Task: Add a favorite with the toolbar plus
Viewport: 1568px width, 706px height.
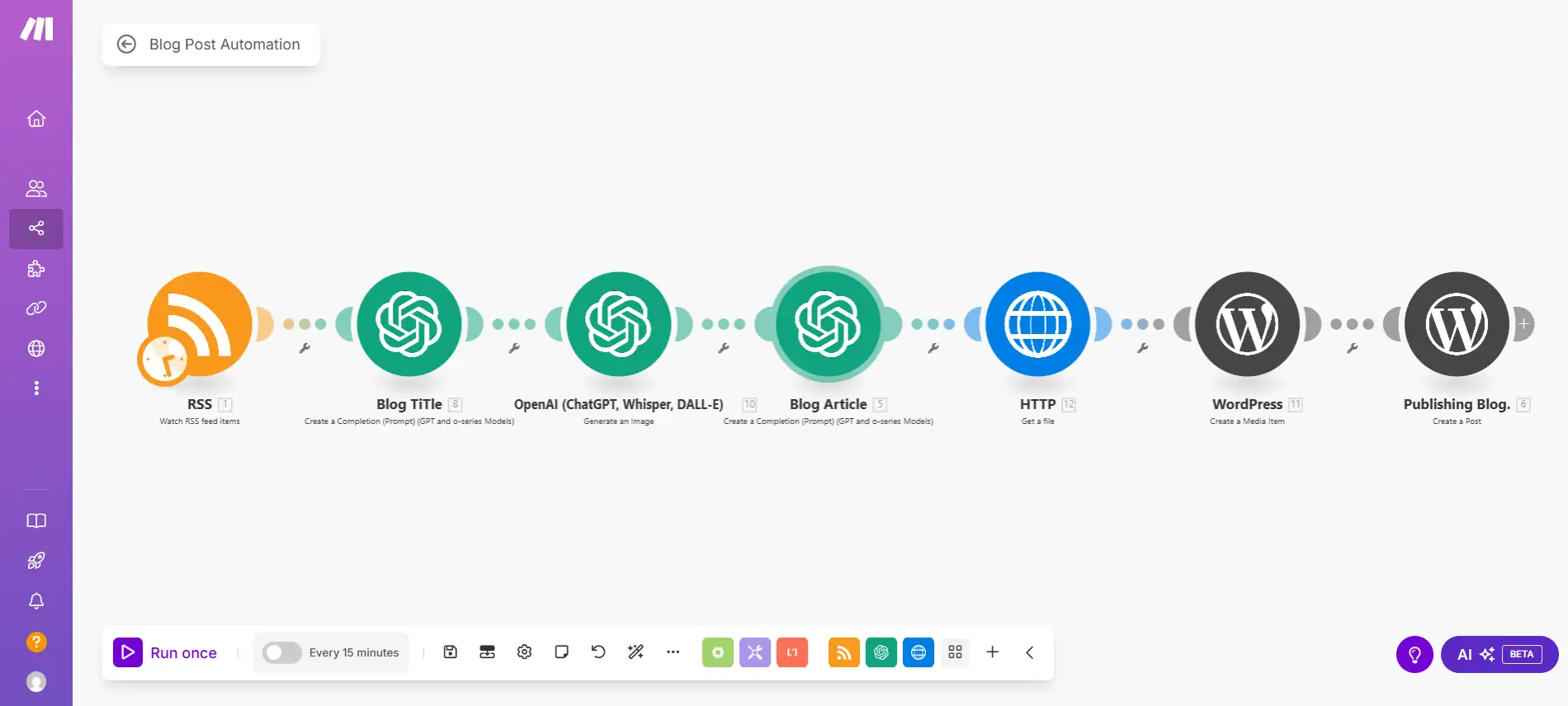Action: [x=992, y=652]
